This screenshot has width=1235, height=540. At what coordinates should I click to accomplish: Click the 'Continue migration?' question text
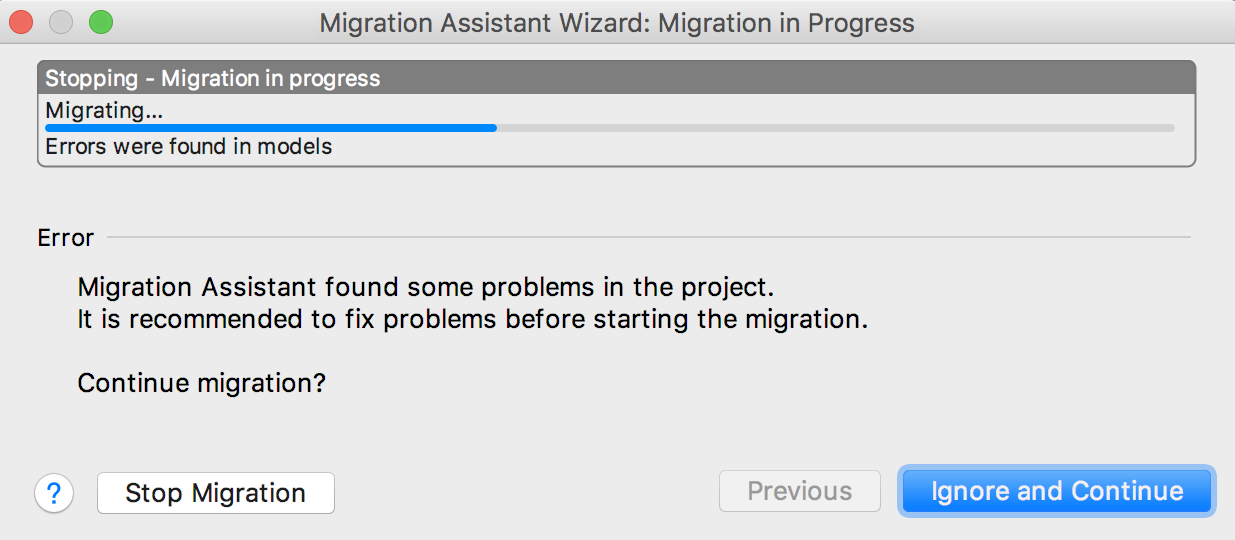(x=202, y=383)
